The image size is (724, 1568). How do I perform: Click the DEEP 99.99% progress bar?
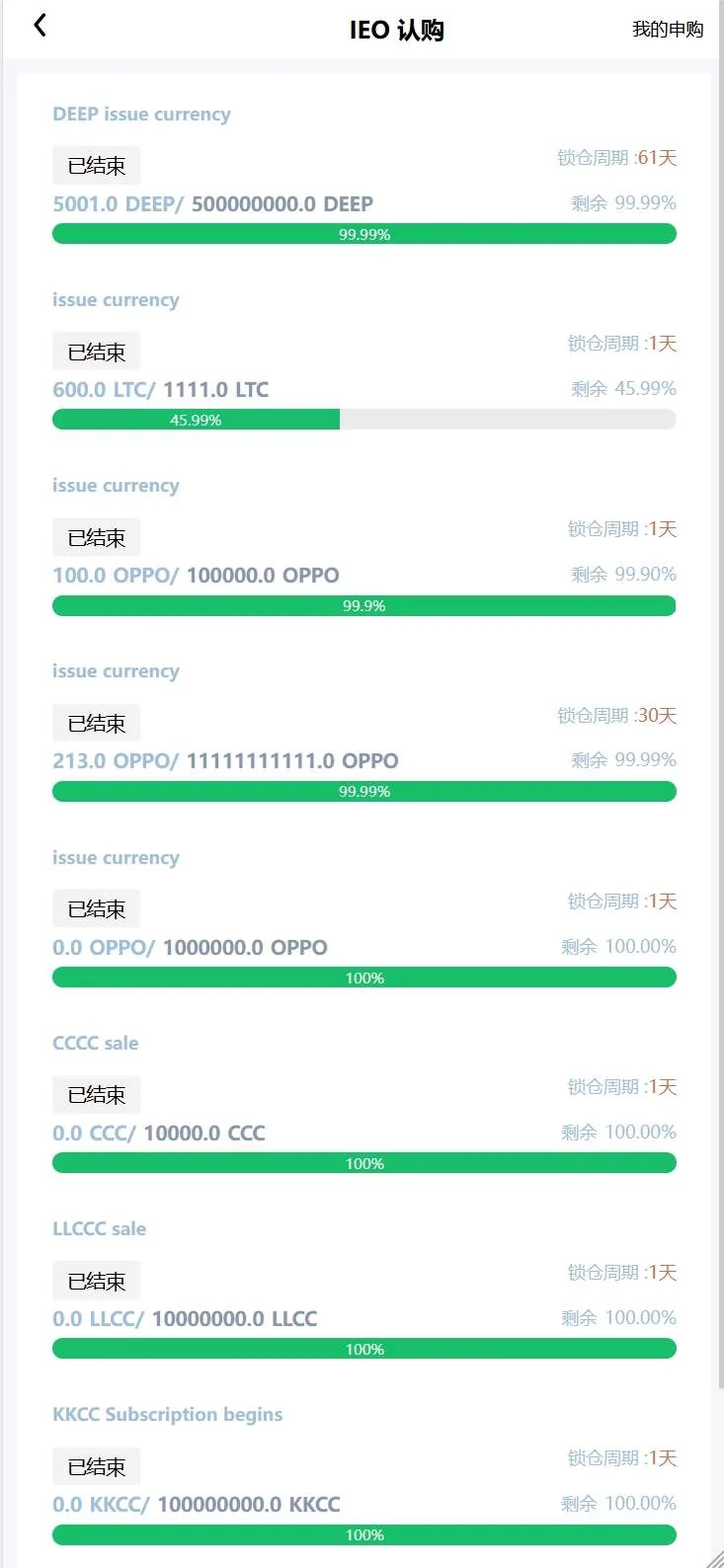pyautogui.click(x=363, y=234)
